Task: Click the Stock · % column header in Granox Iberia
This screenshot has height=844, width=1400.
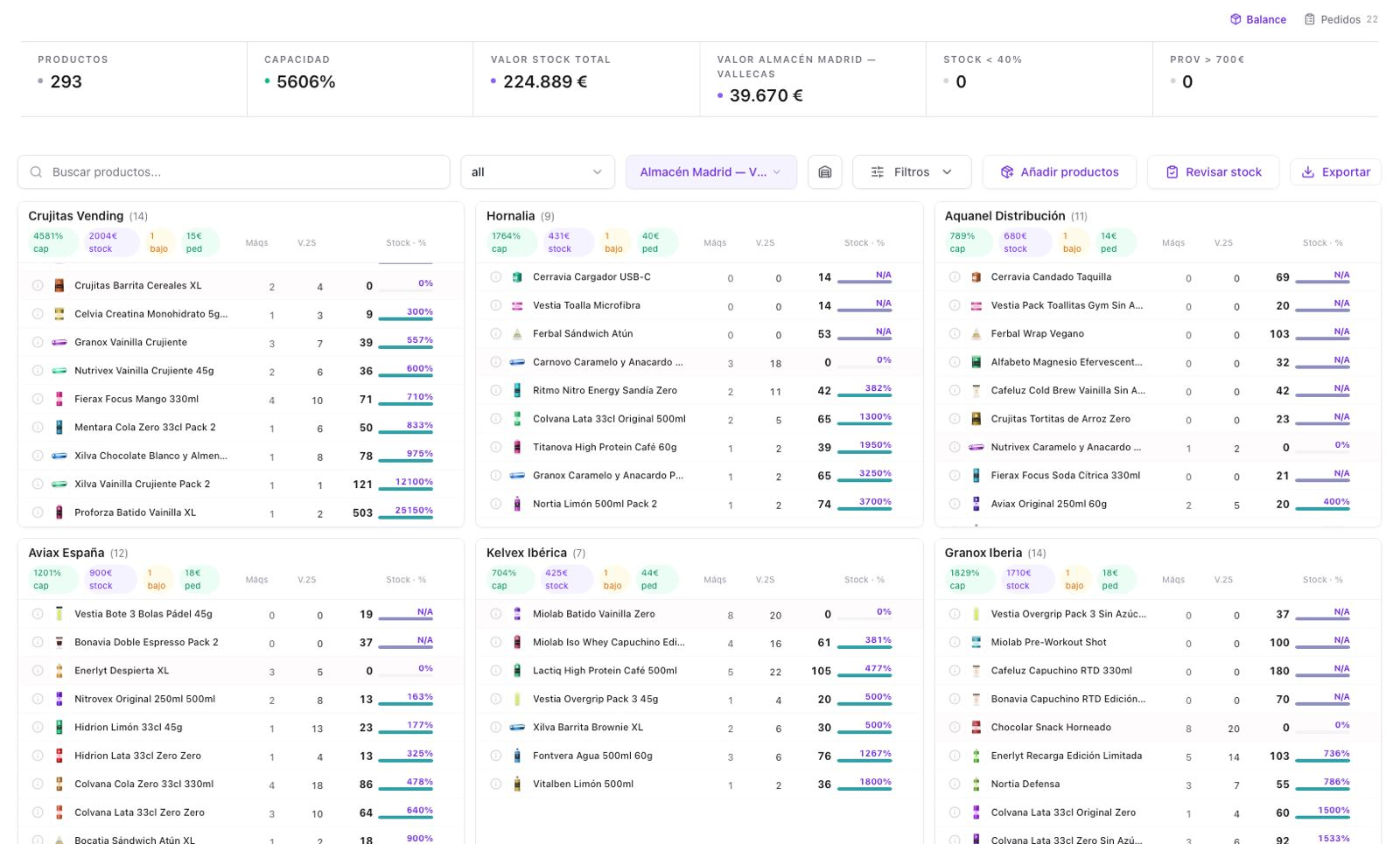Action: click(x=1322, y=580)
